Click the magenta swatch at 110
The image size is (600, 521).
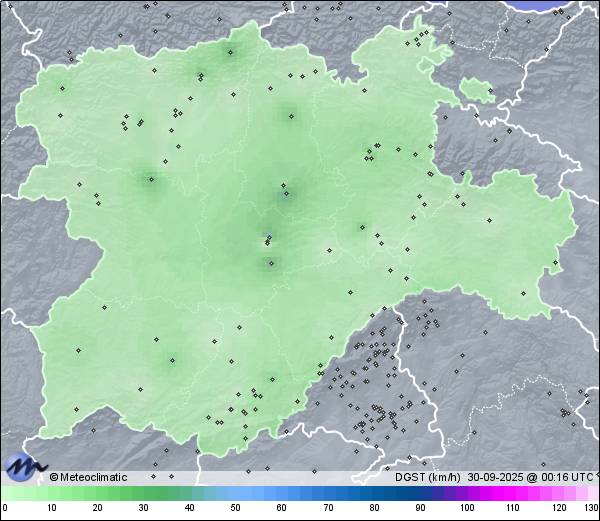click(x=513, y=493)
